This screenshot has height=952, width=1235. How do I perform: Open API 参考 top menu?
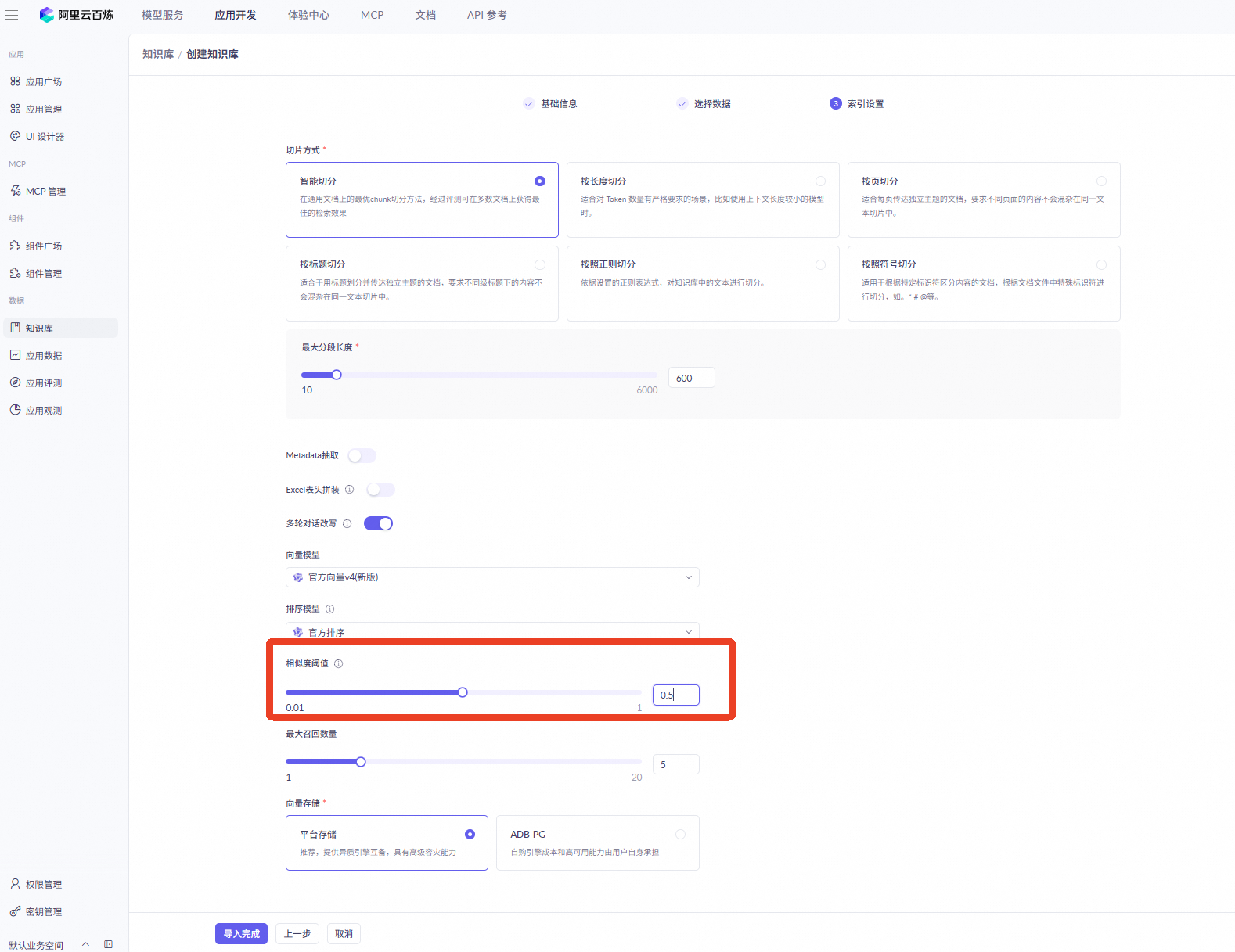(487, 15)
